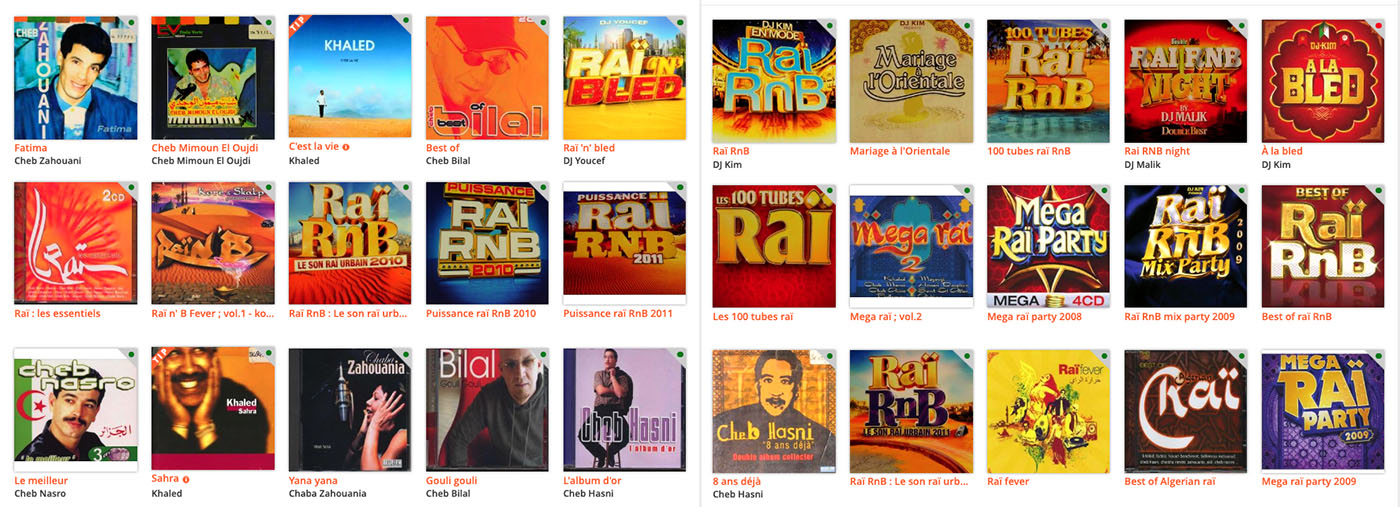Open the Best of Algerian raï link
This screenshot has width=1400, height=507.
pos(1170,481)
